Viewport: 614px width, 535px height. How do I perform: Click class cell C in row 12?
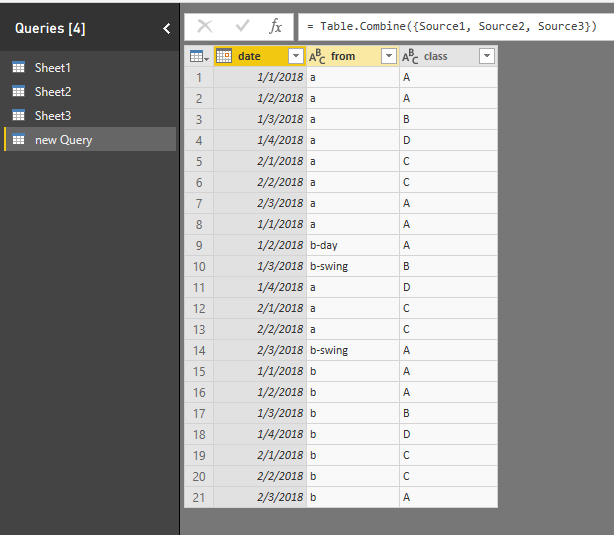448,308
